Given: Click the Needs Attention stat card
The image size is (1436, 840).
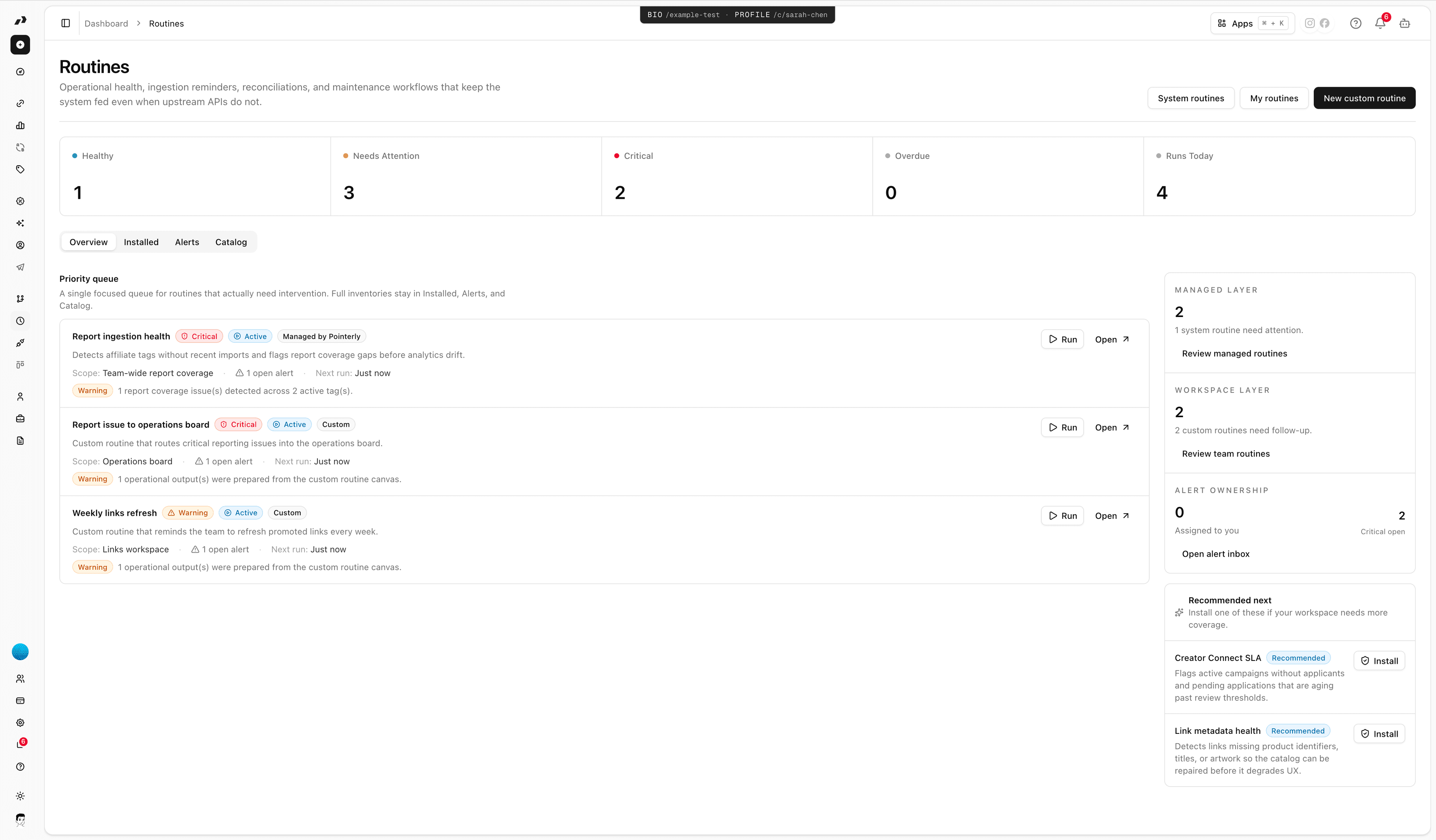Looking at the screenshot, I should pyautogui.click(x=466, y=176).
